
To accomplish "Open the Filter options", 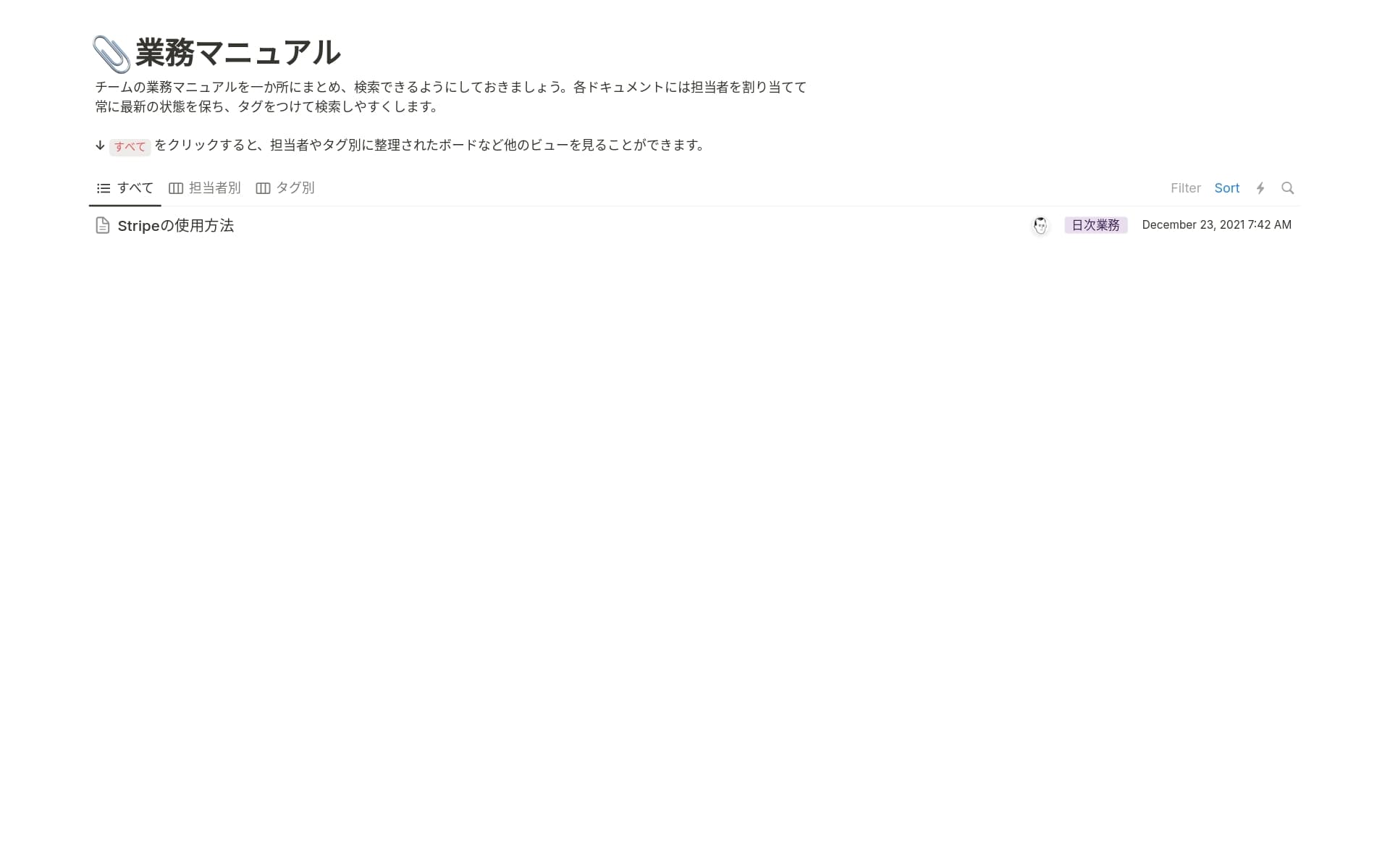I will click(x=1185, y=188).
